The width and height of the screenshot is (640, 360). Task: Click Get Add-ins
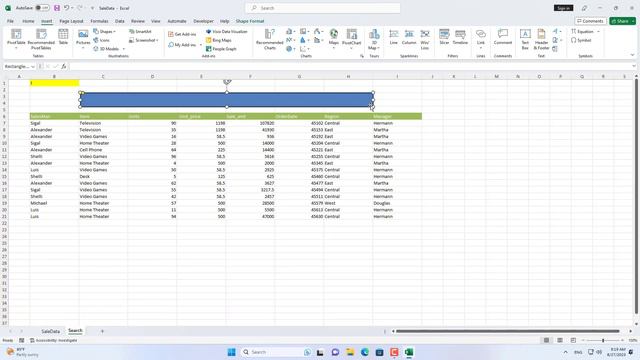pos(182,34)
